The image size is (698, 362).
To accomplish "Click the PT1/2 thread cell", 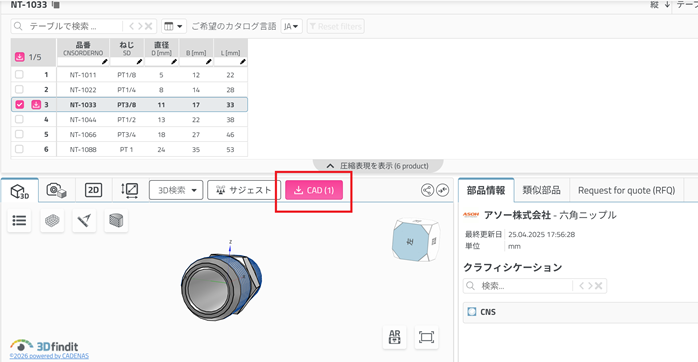I will point(126,120).
